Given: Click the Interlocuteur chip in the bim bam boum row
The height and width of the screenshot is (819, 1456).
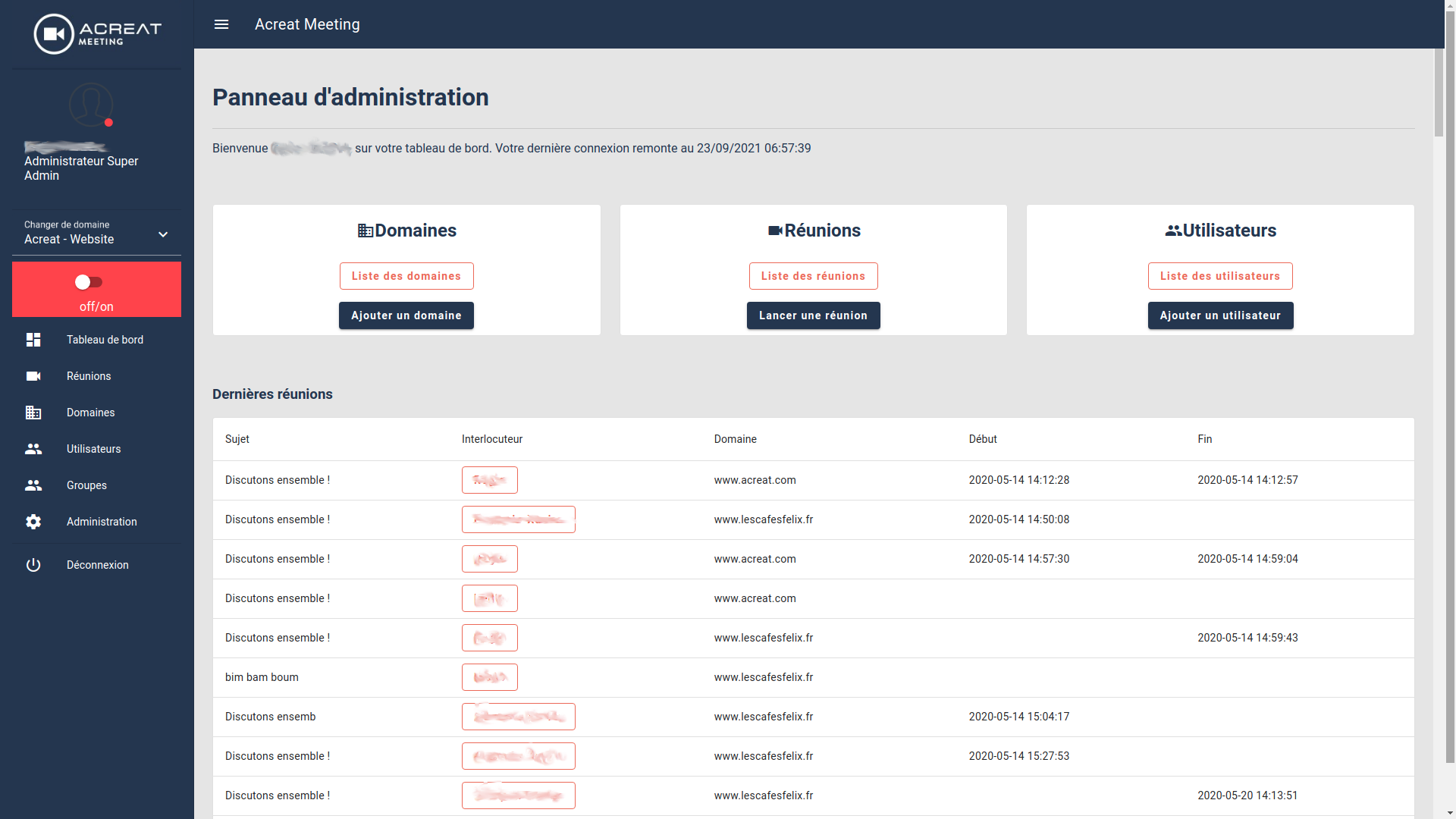Looking at the screenshot, I should (490, 677).
